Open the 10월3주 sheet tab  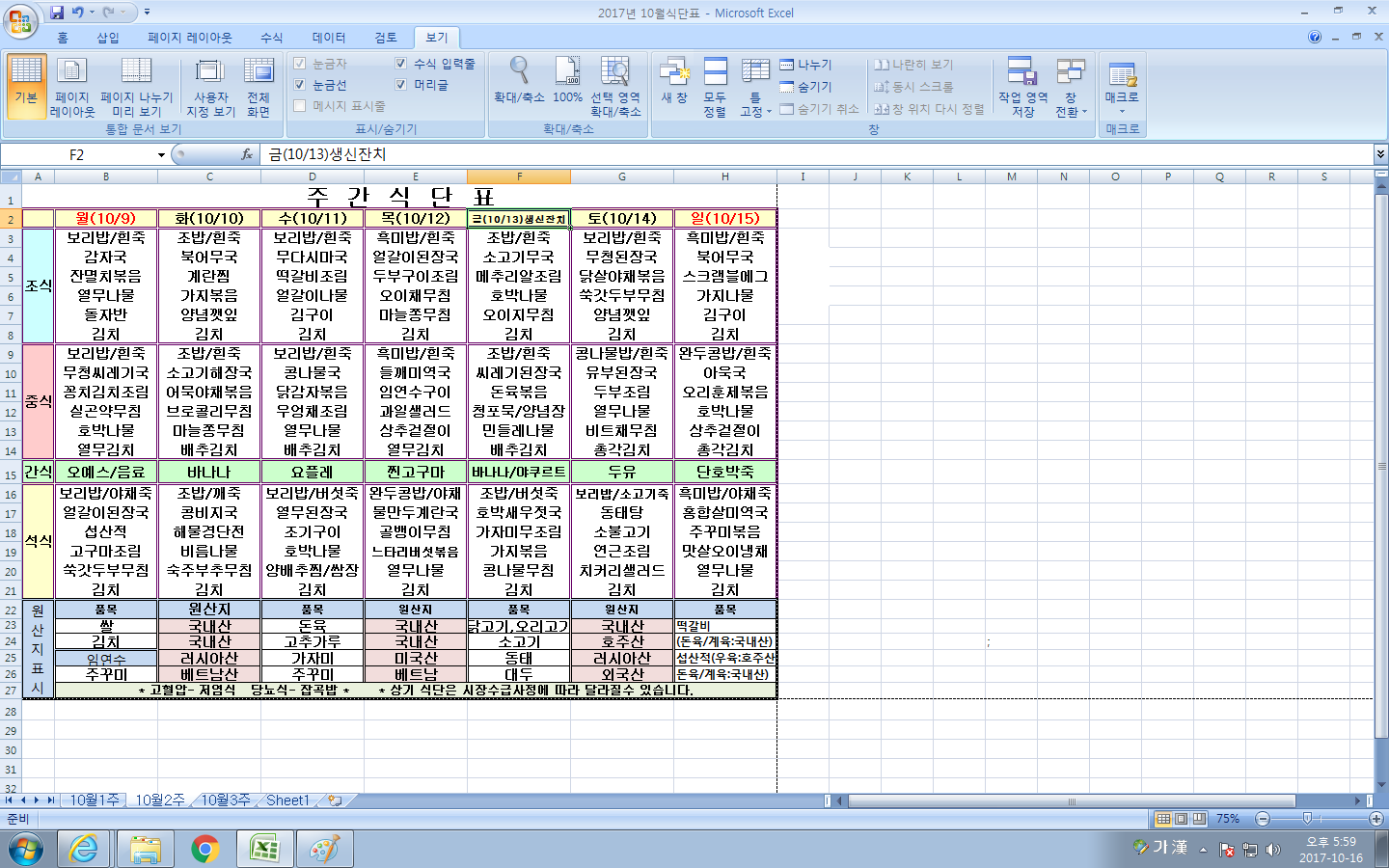[225, 800]
